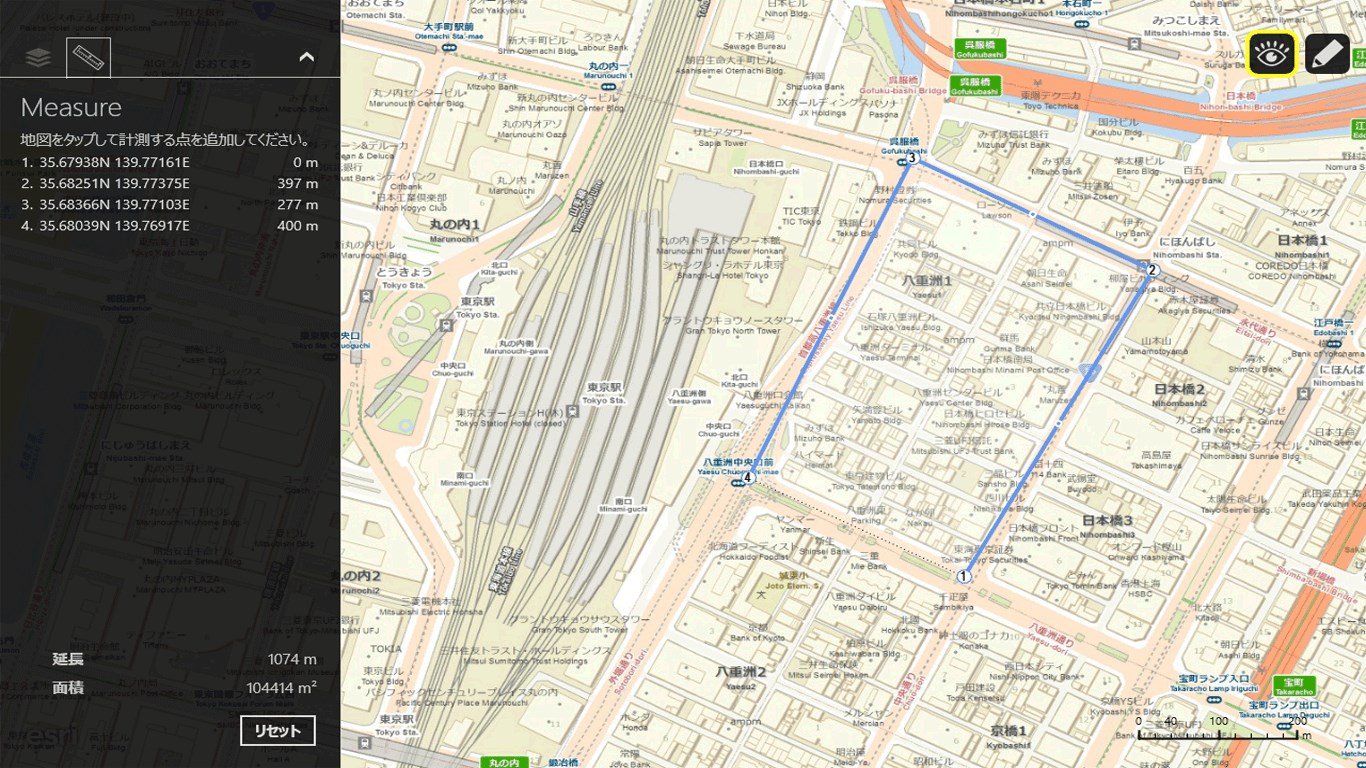
Task: Click midpoint handle between points 2 and 3
Action: point(1032,214)
